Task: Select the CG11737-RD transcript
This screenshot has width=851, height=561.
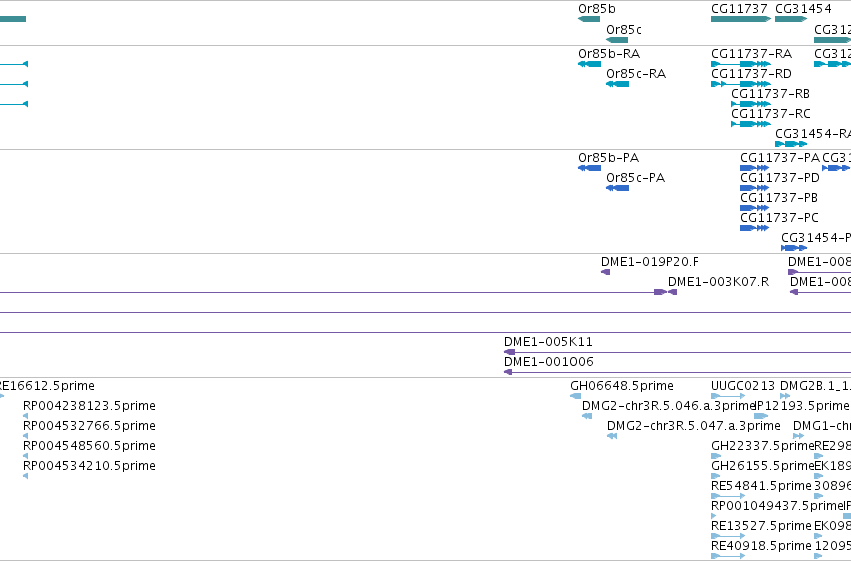Action: coord(741,84)
